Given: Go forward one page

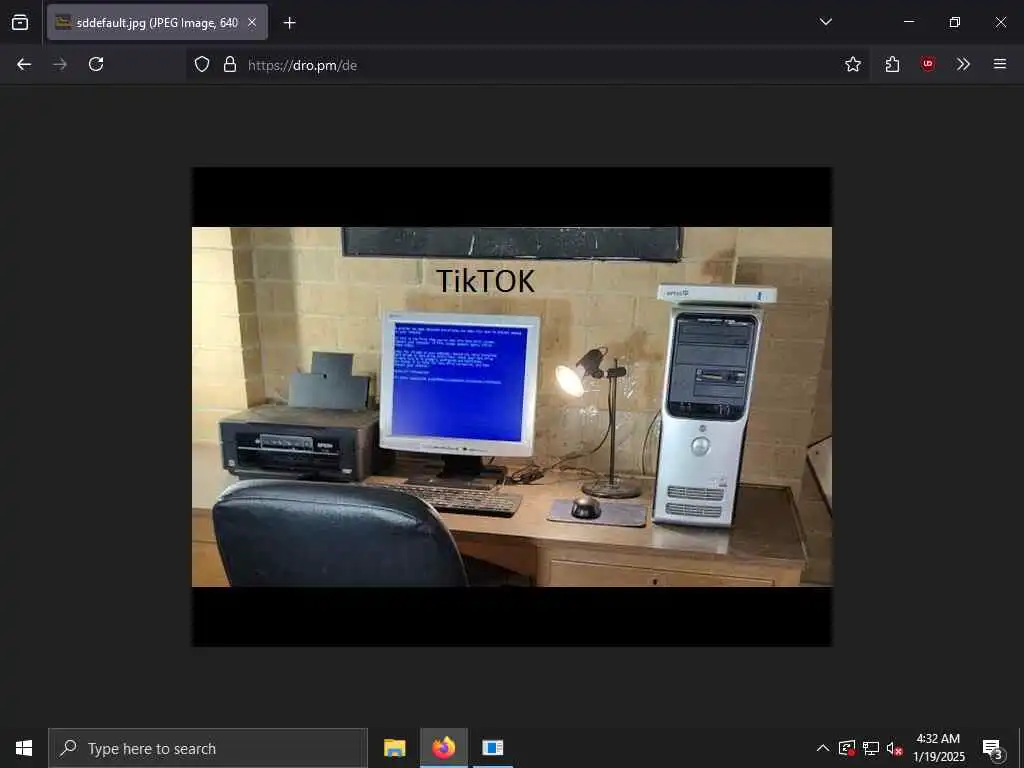Looking at the screenshot, I should [60, 65].
